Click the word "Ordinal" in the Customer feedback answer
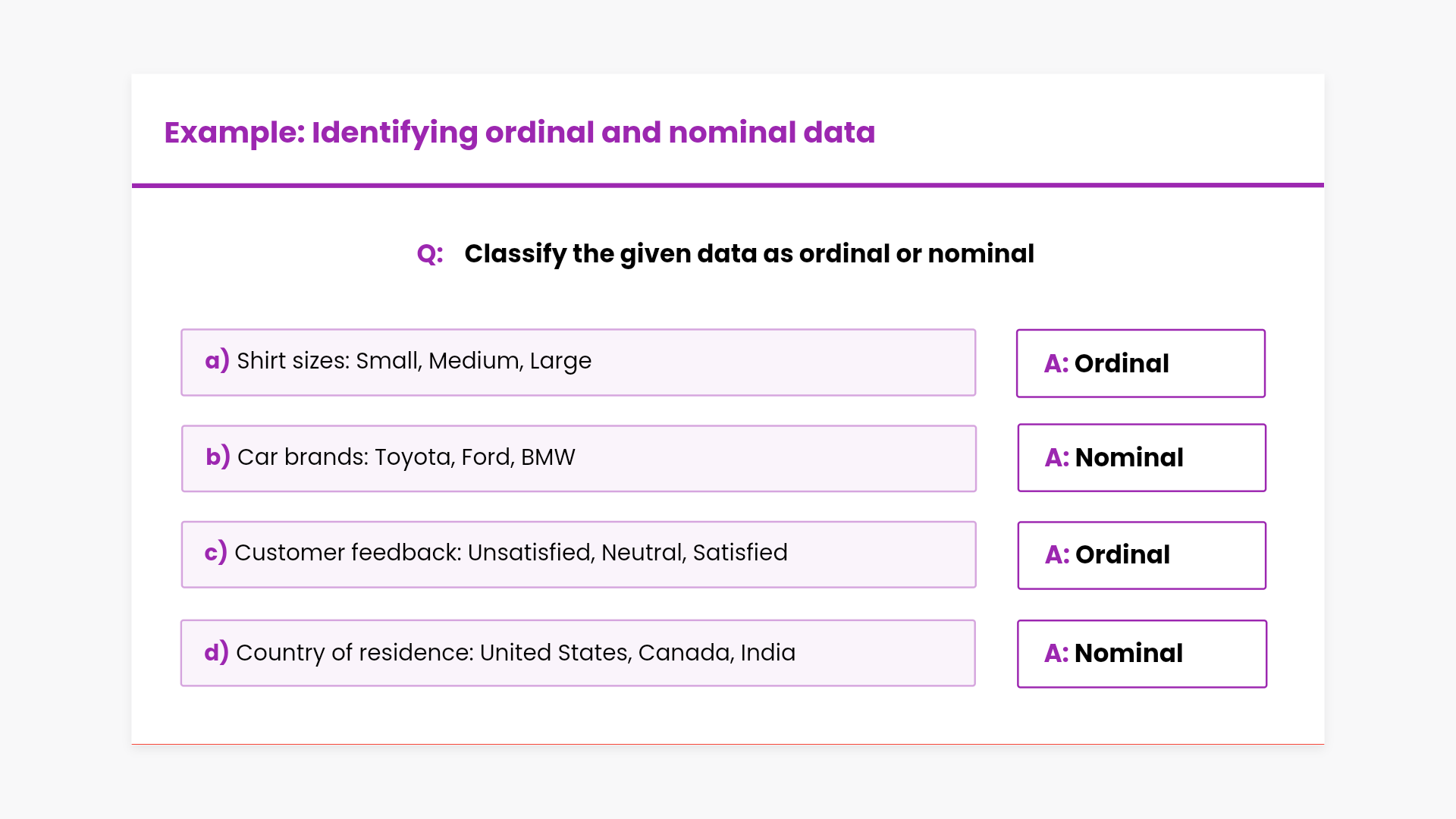The height and width of the screenshot is (819, 1456). (1122, 555)
